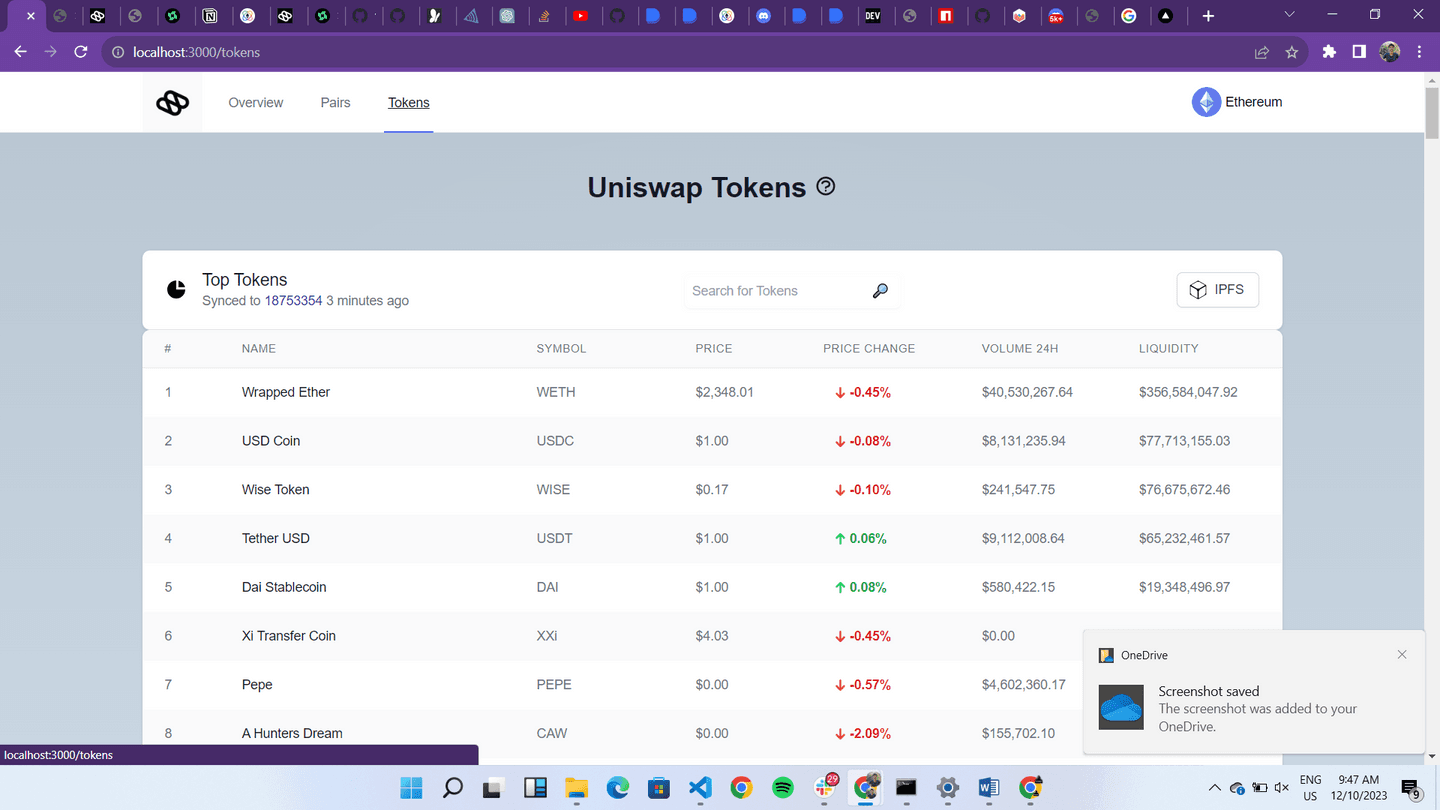
Task: Open the A Hunters Dream row
Action: (x=712, y=733)
